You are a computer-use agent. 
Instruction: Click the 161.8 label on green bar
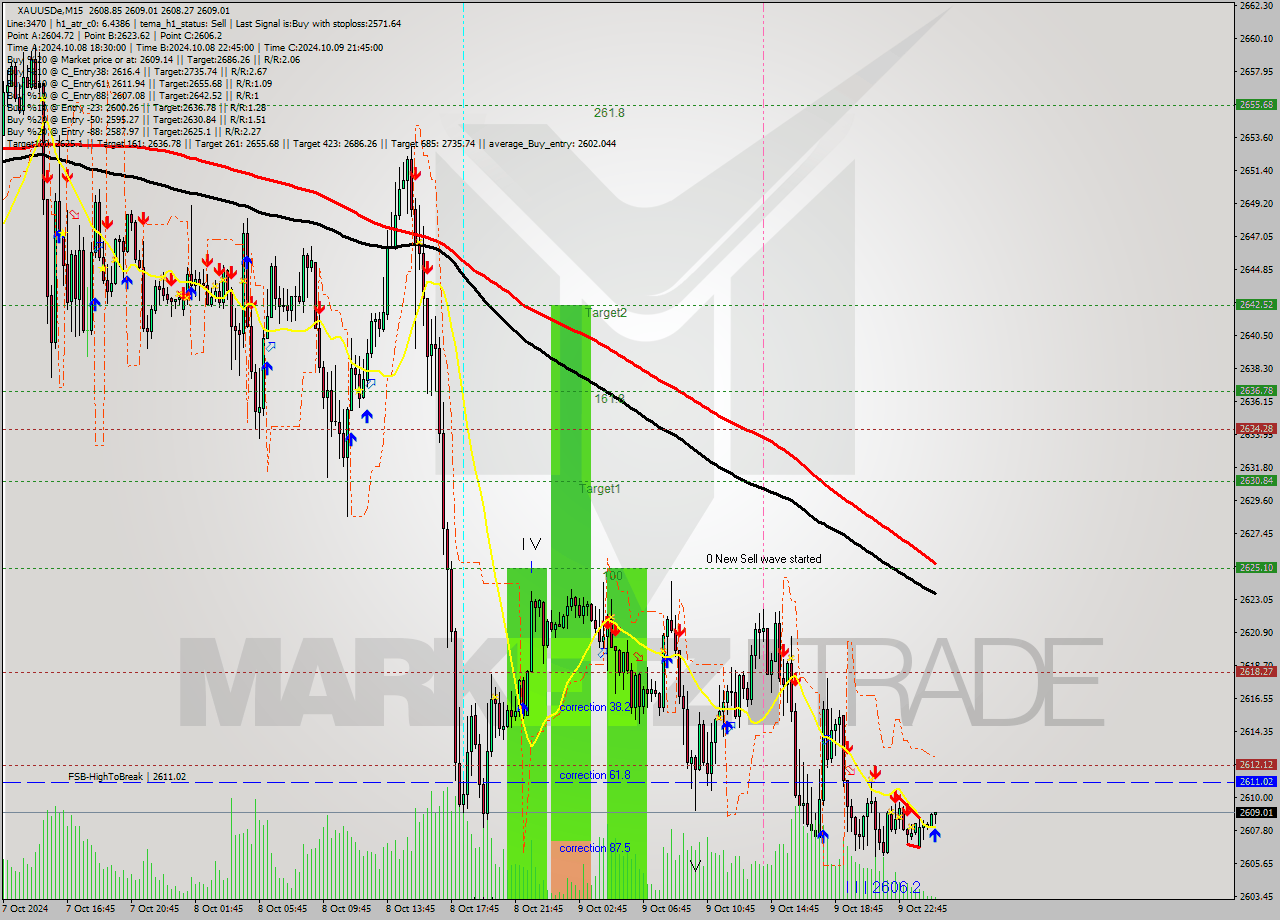(x=609, y=399)
